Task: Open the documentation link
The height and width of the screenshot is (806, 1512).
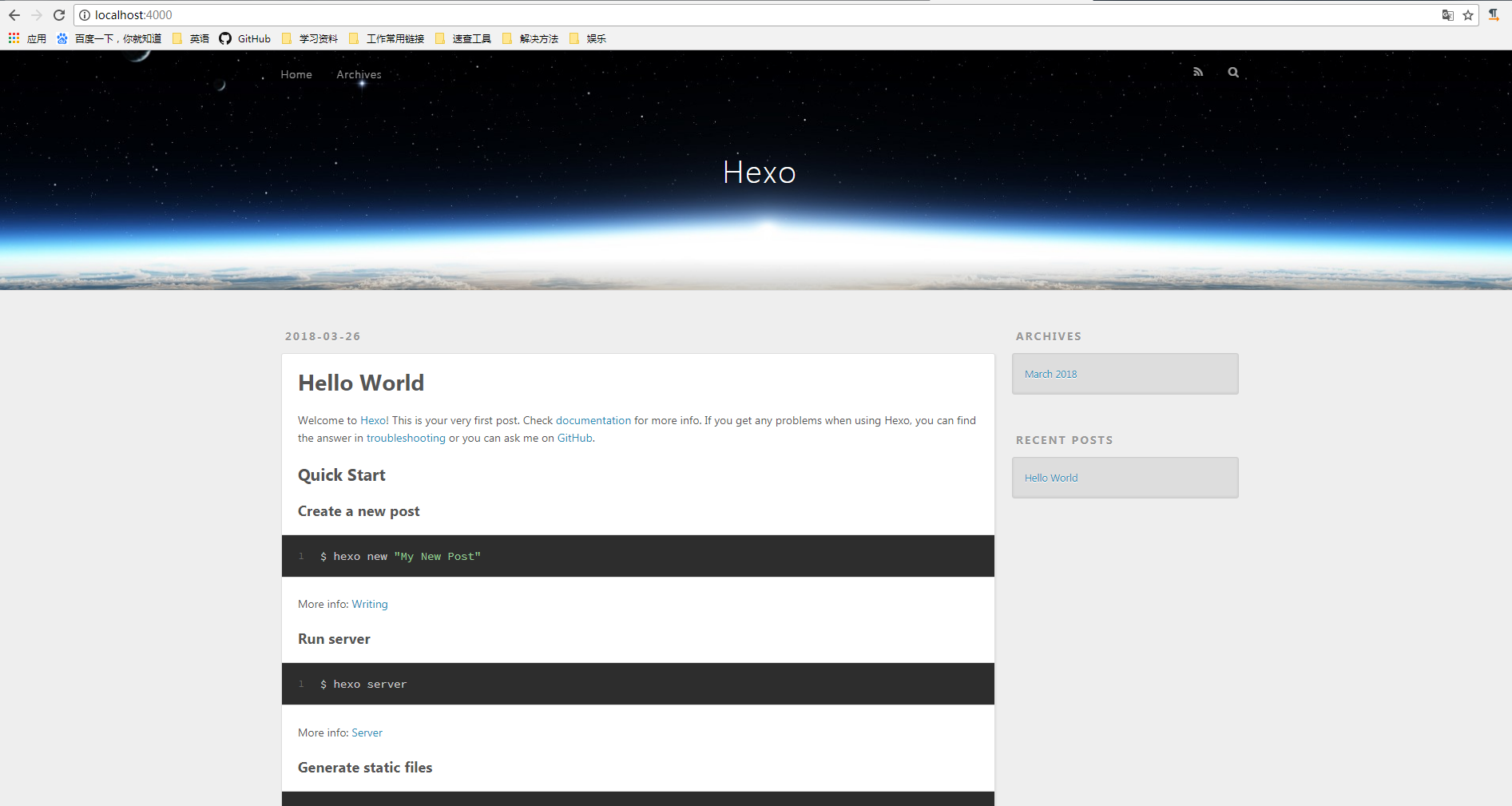Action: tap(593, 420)
